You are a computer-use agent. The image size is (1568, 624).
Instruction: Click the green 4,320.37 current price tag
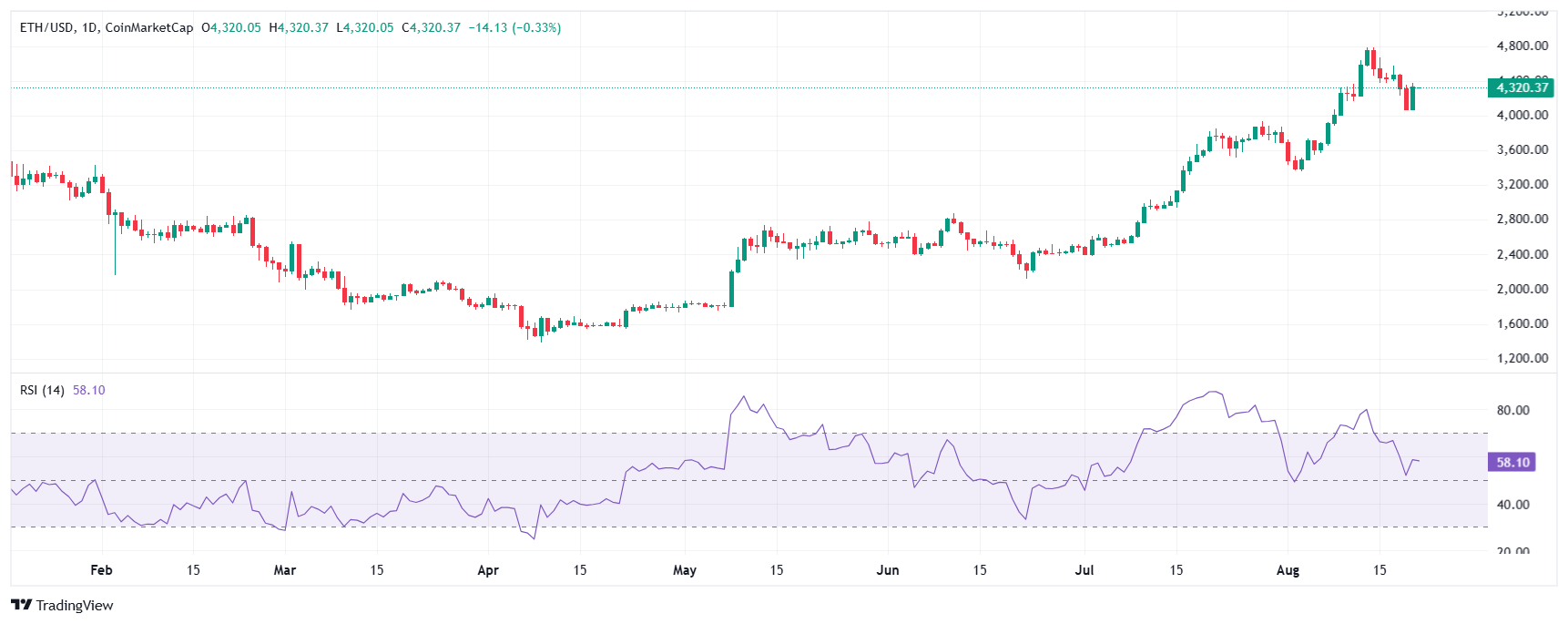pyautogui.click(x=1522, y=87)
